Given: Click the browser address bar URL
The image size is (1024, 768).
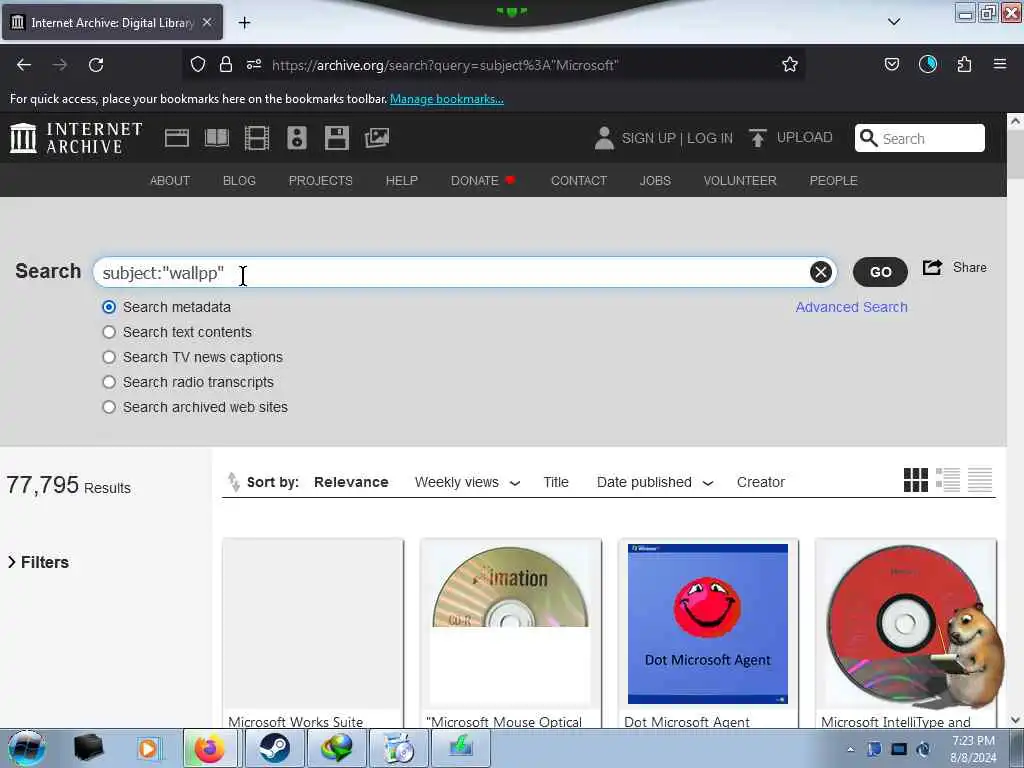Looking at the screenshot, I should point(444,65).
